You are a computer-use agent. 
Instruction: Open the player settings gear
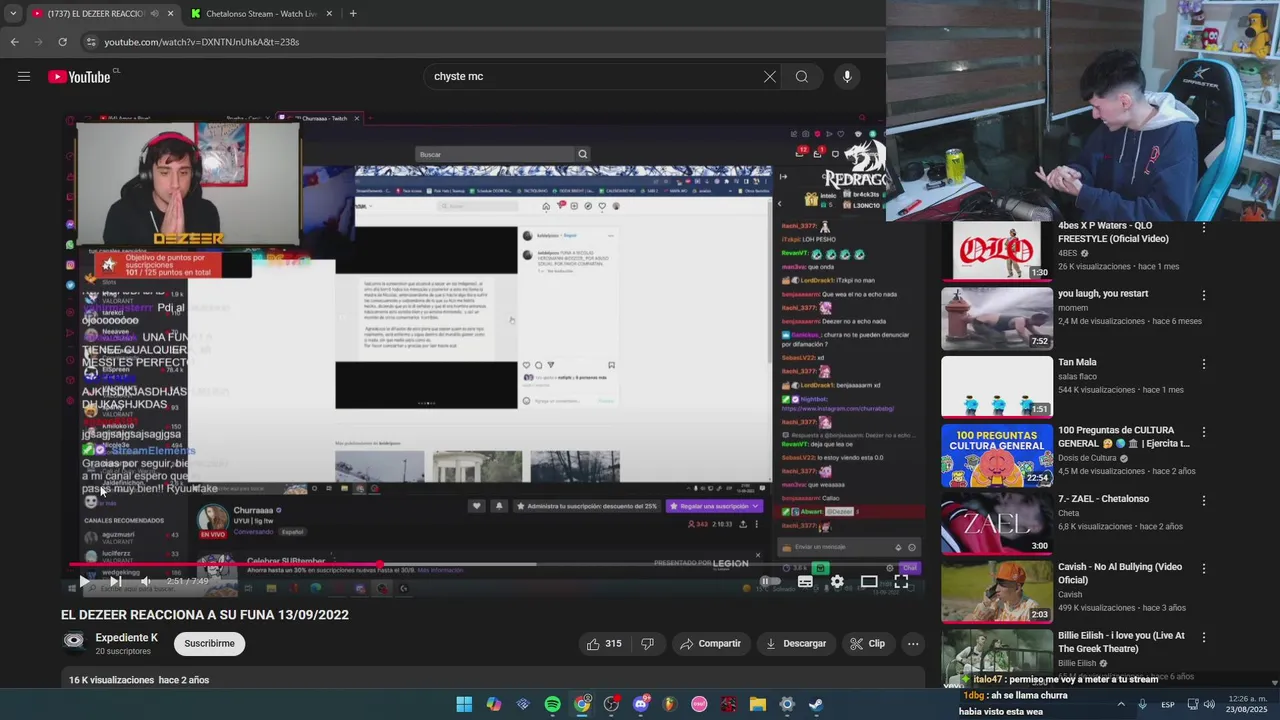click(x=837, y=581)
